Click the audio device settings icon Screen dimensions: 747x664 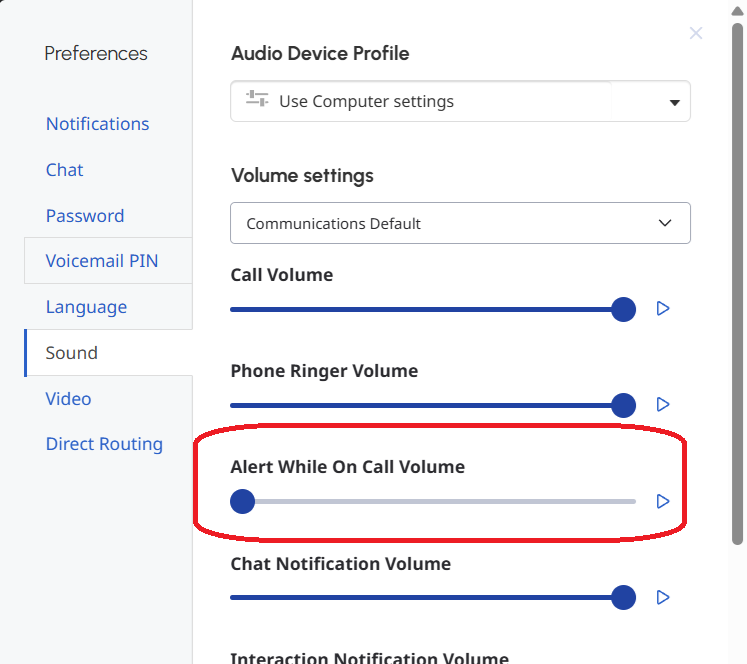(257, 101)
